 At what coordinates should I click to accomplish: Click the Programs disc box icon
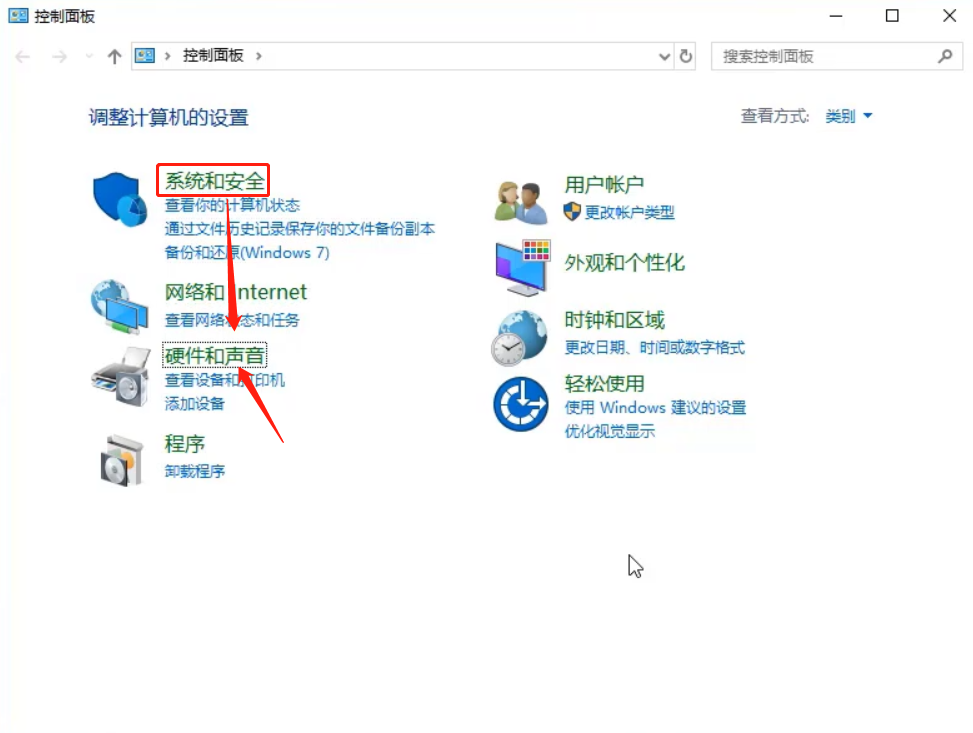tap(122, 460)
